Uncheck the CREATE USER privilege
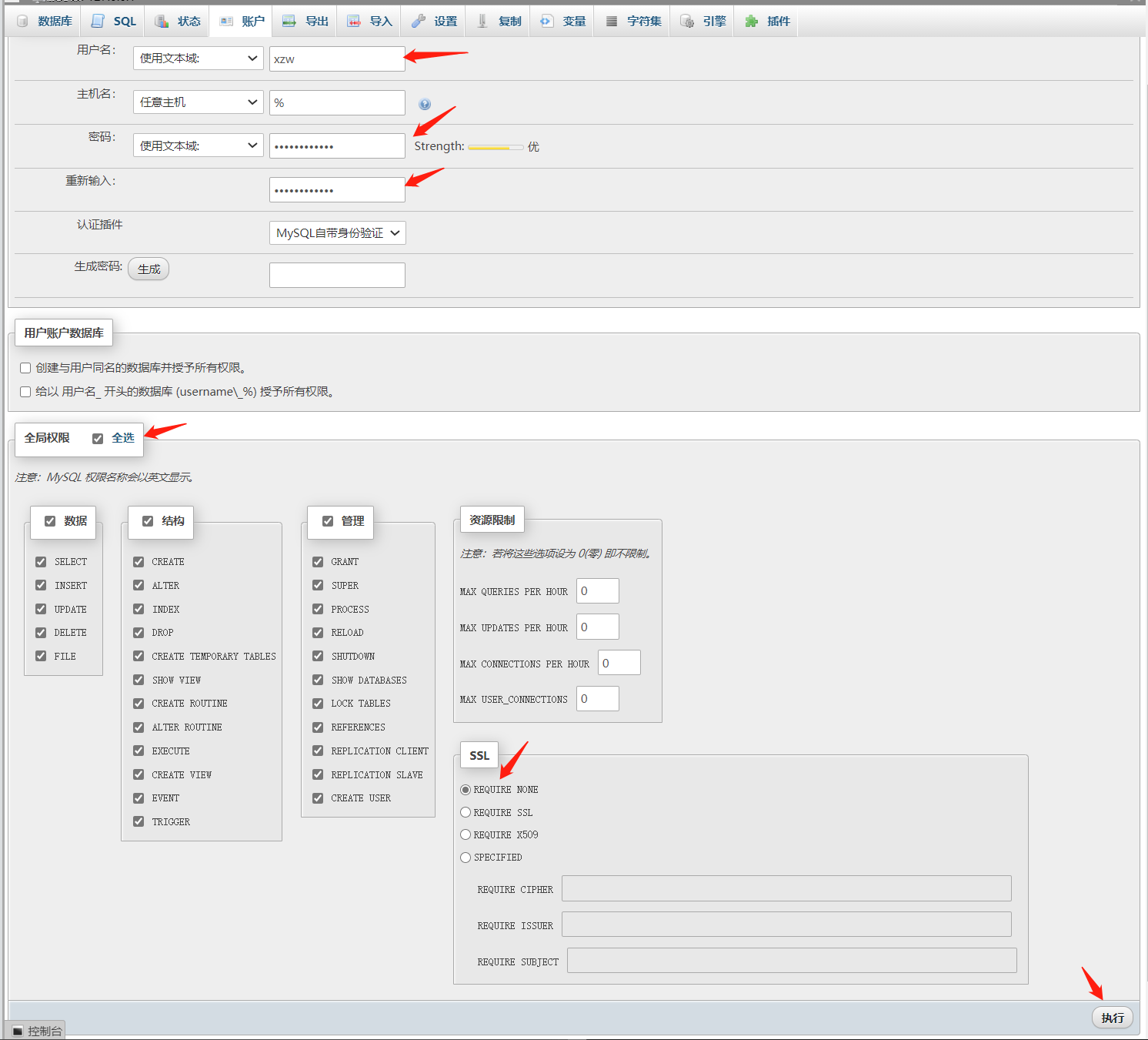 [318, 798]
